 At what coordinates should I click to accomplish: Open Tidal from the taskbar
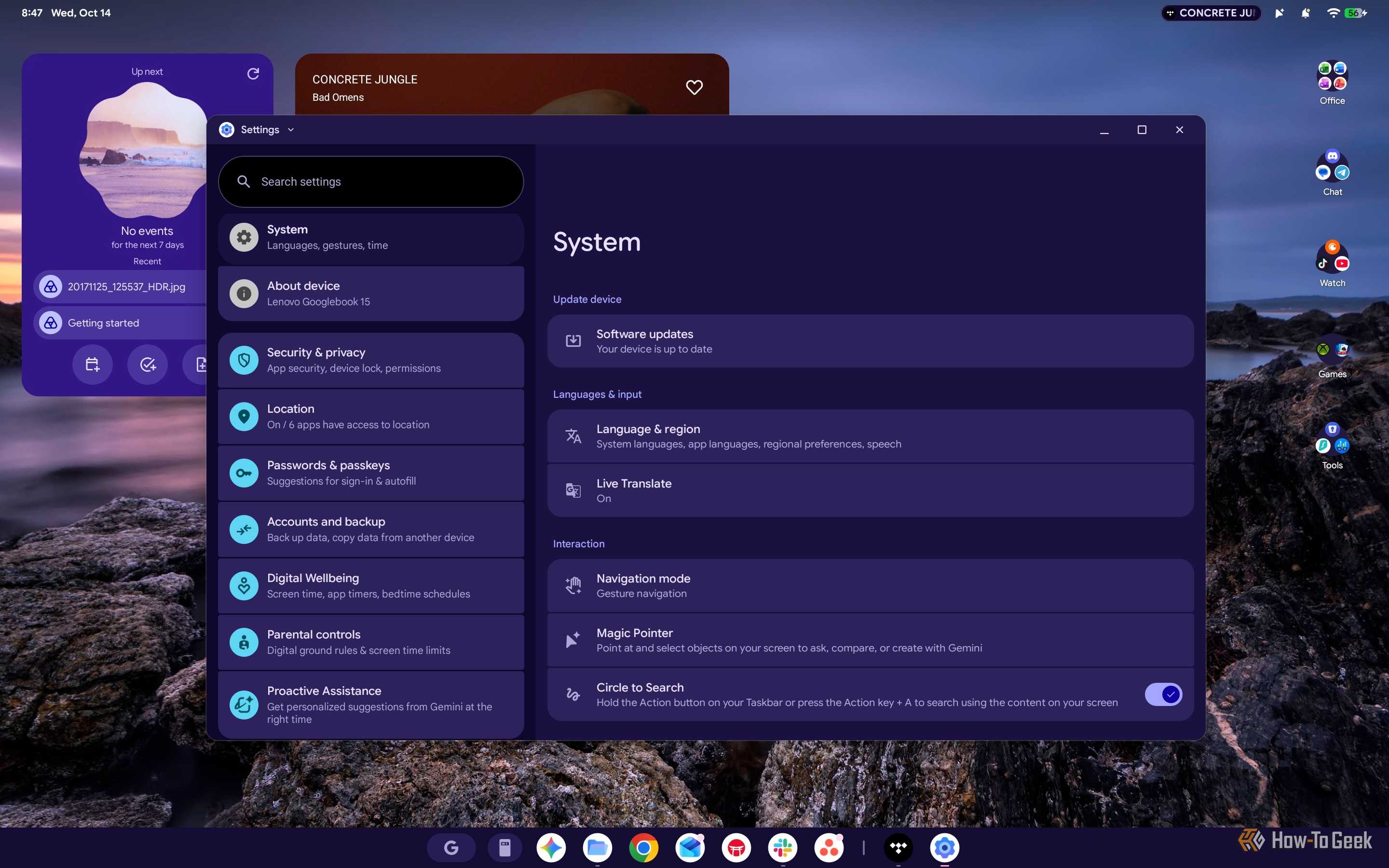tap(898, 847)
